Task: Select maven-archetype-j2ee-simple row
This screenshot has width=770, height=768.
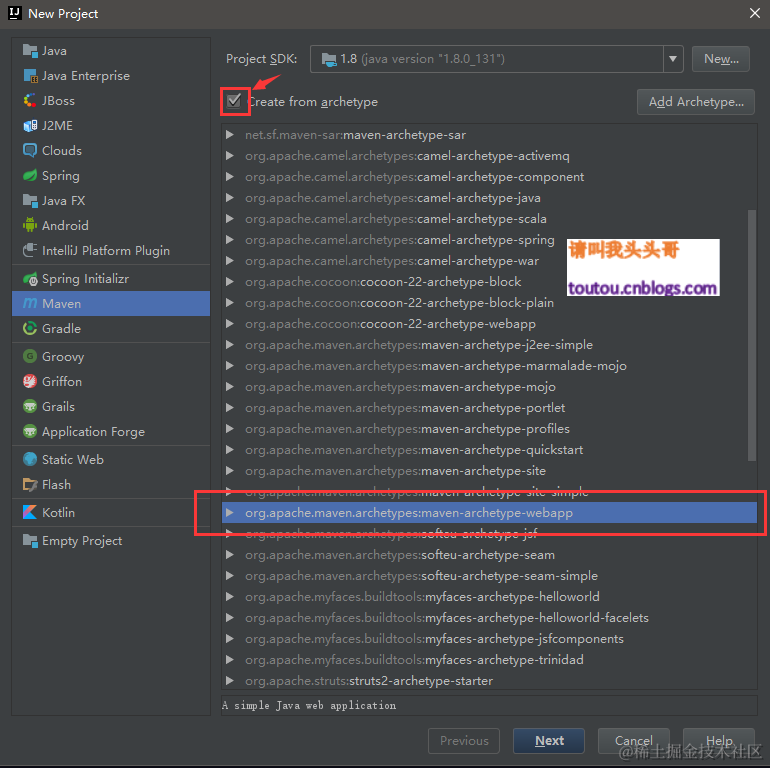Action: 489,345
